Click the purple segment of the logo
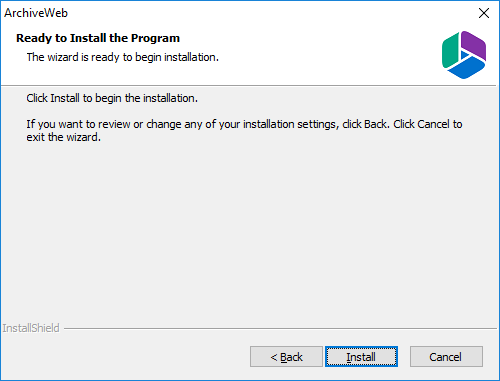The image size is (500, 381). (474, 44)
